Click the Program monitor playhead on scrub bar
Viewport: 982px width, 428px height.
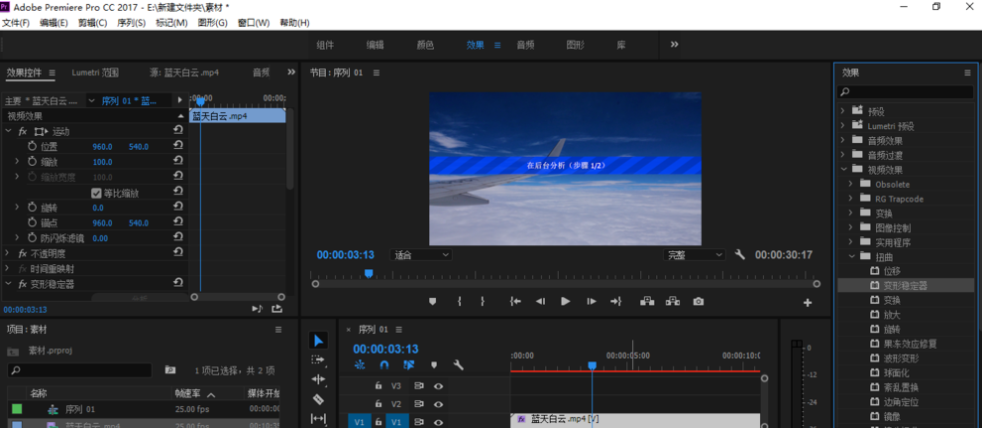pos(368,273)
